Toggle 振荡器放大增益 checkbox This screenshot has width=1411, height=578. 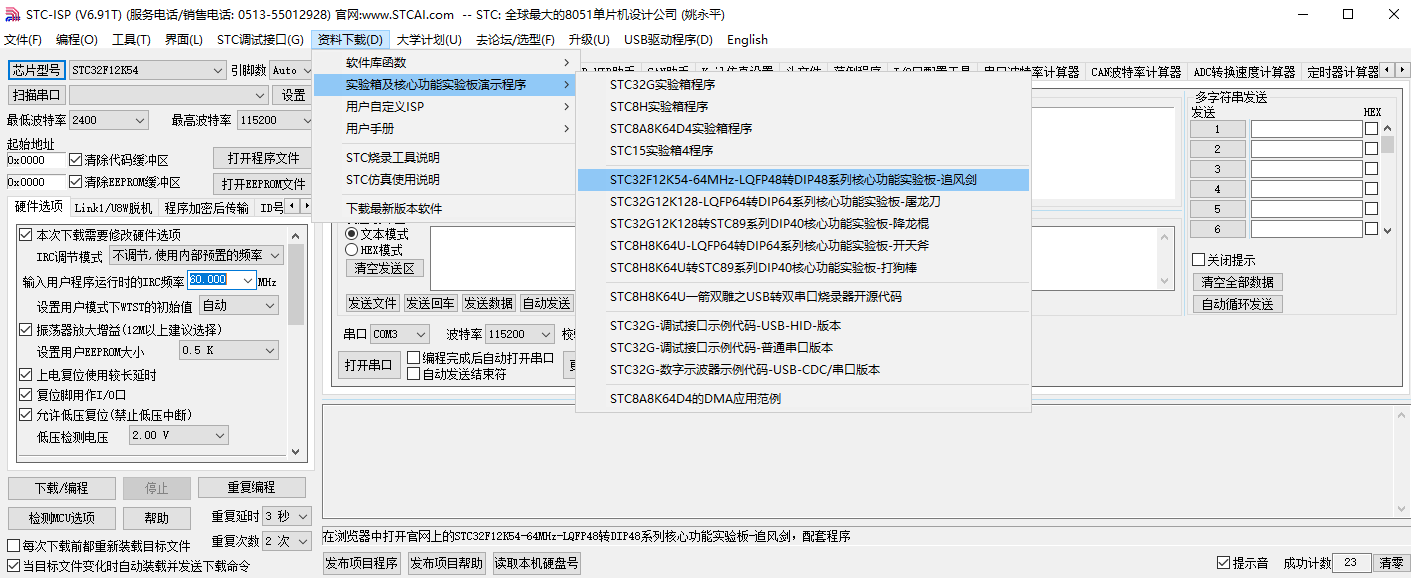coord(26,330)
